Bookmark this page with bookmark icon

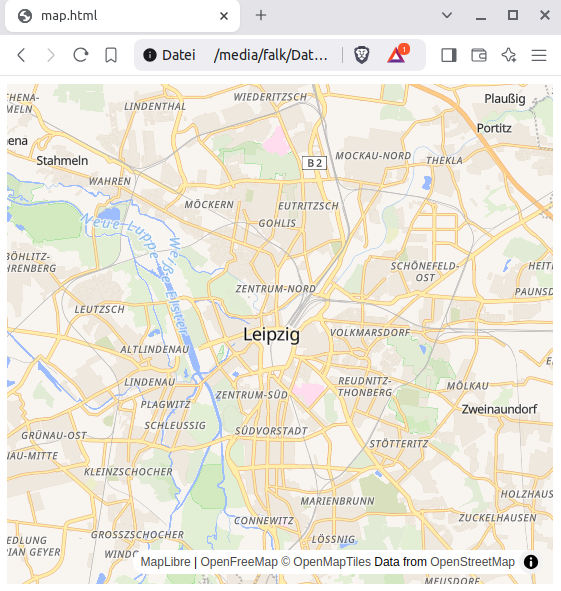(111, 55)
